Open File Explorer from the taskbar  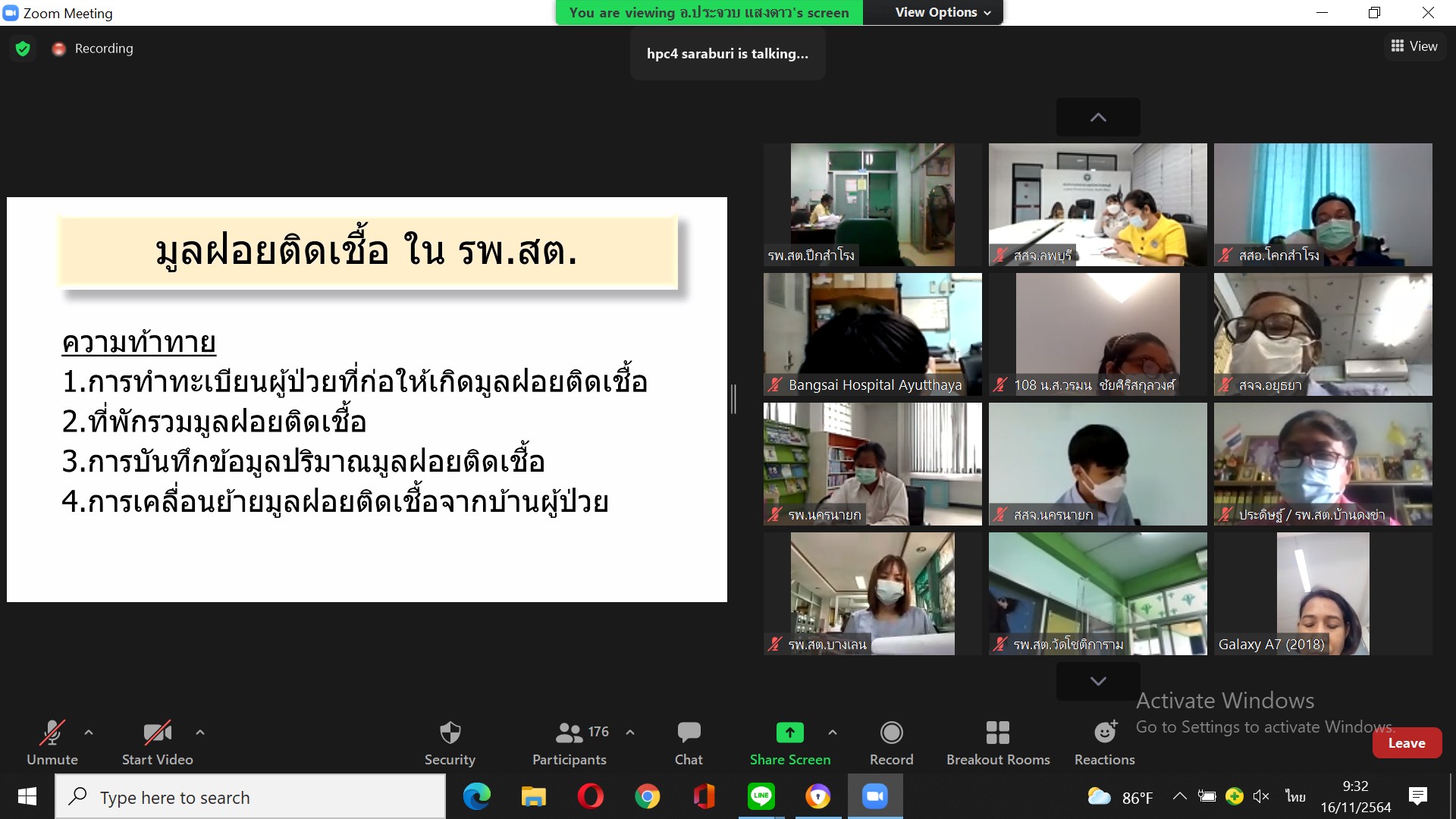[534, 796]
